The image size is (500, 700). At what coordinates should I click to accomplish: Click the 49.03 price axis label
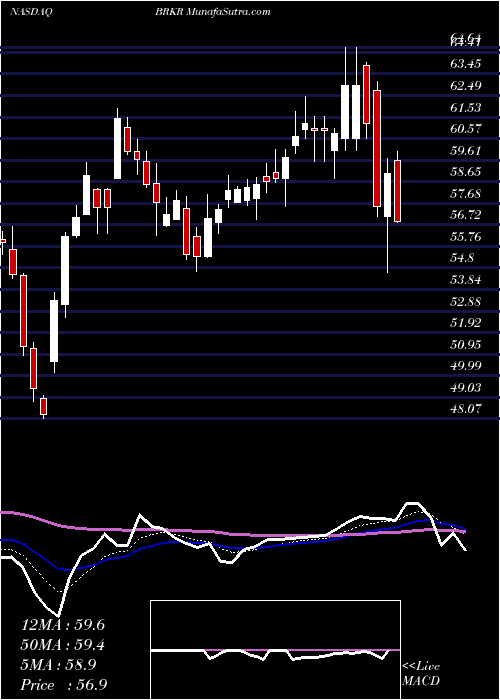tap(466, 387)
